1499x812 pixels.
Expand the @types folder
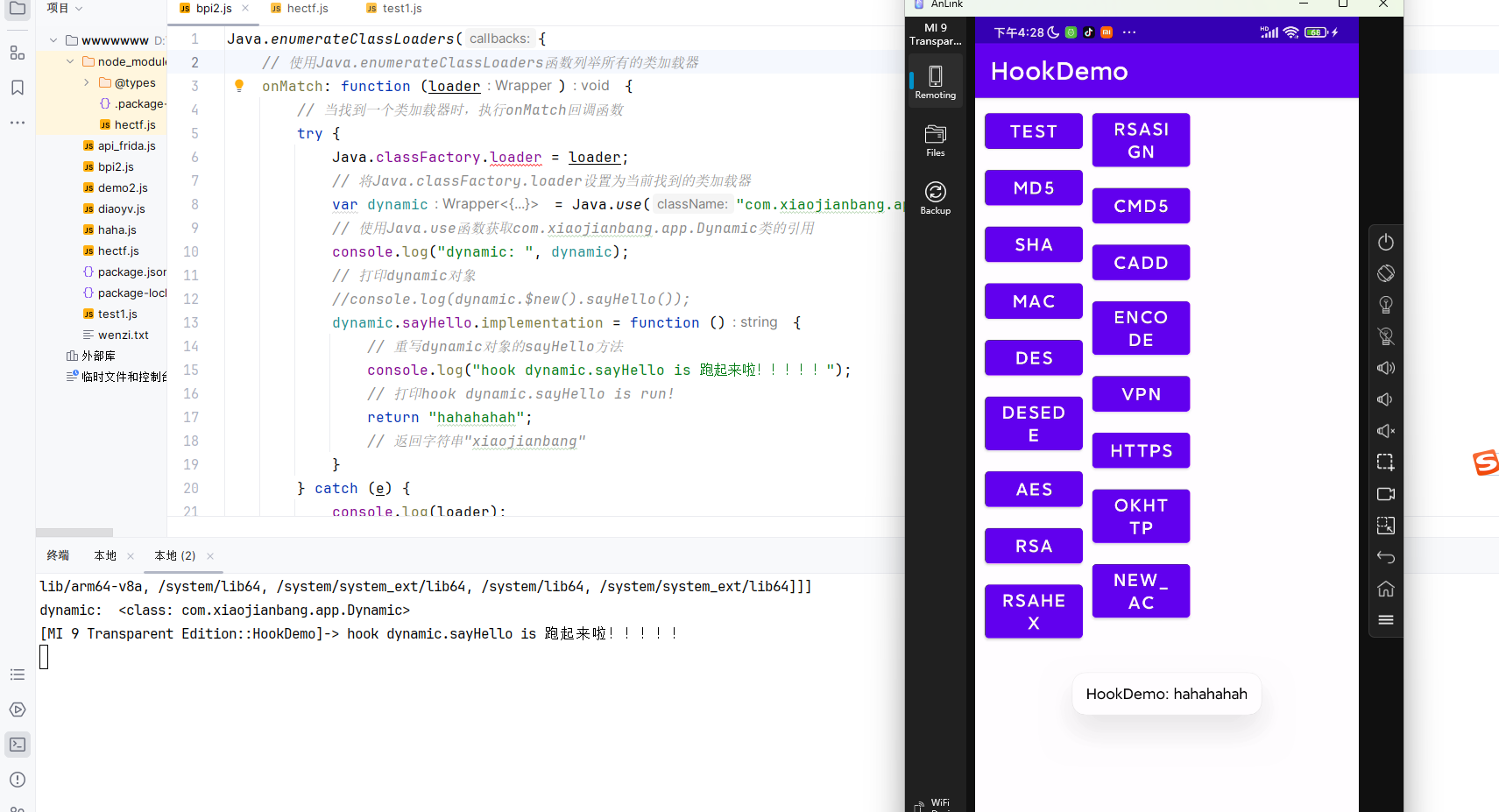tap(87, 82)
